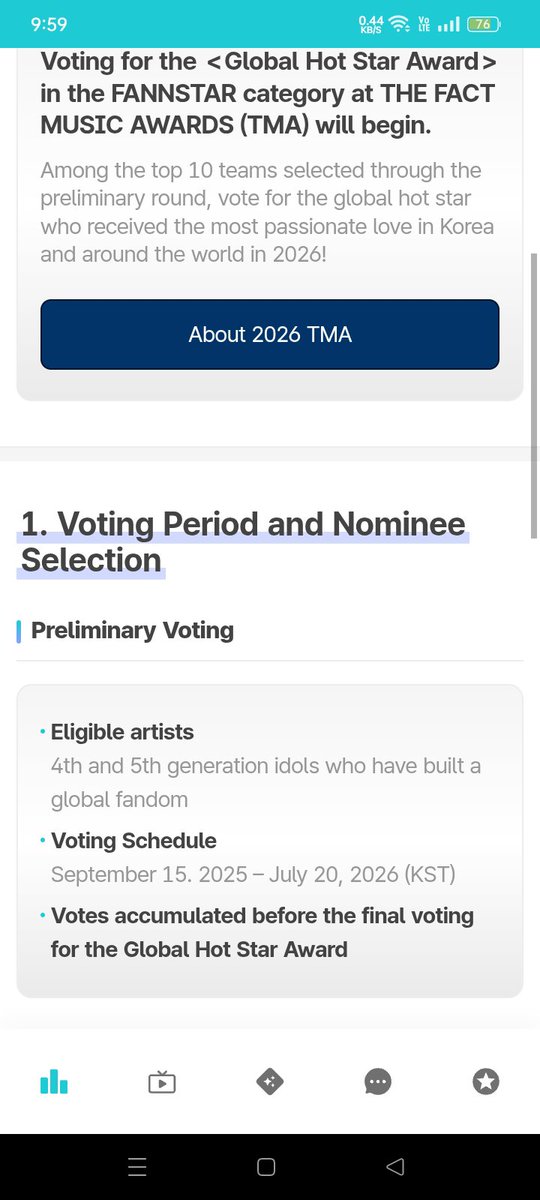This screenshot has width=540, height=1200.
Task: Tap the Voting Schedule bullet item
Action: pyautogui.click(x=133, y=841)
